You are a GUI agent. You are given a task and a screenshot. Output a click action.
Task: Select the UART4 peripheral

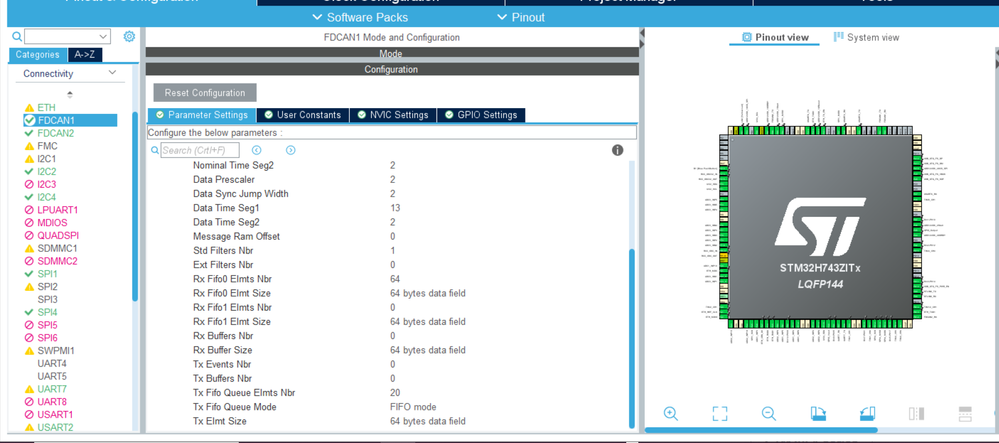[52, 363]
